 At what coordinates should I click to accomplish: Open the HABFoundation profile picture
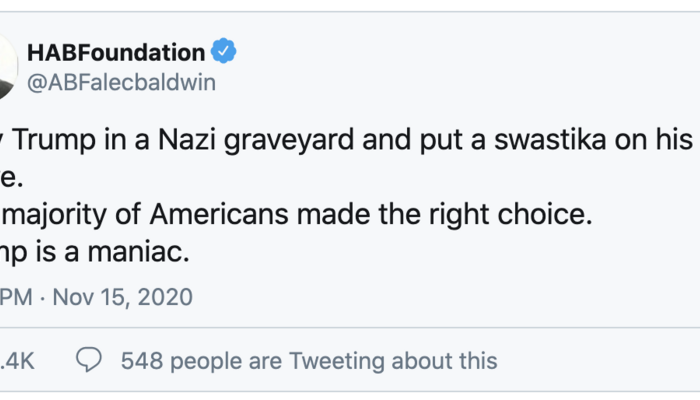(6, 67)
